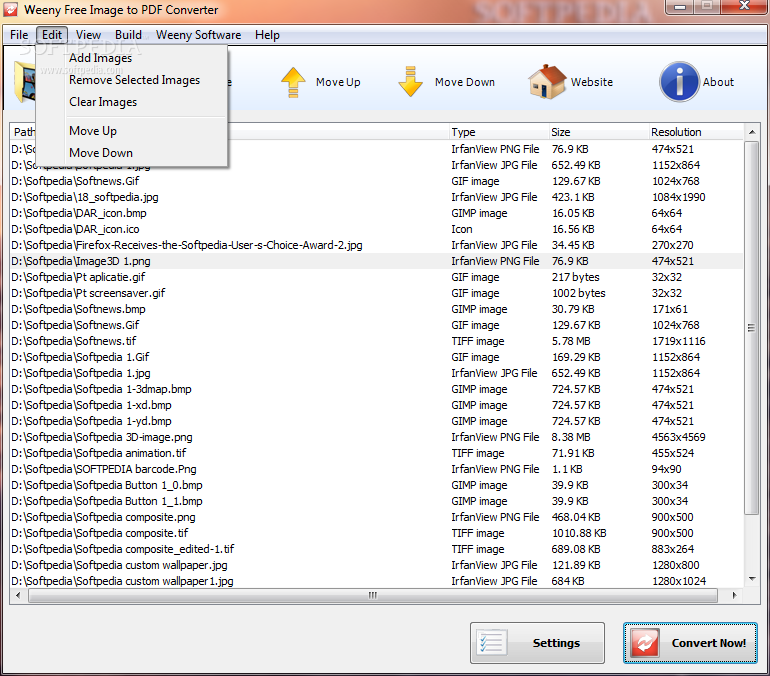Click the Move Down toolbar label
770x676 pixels.
point(465,82)
